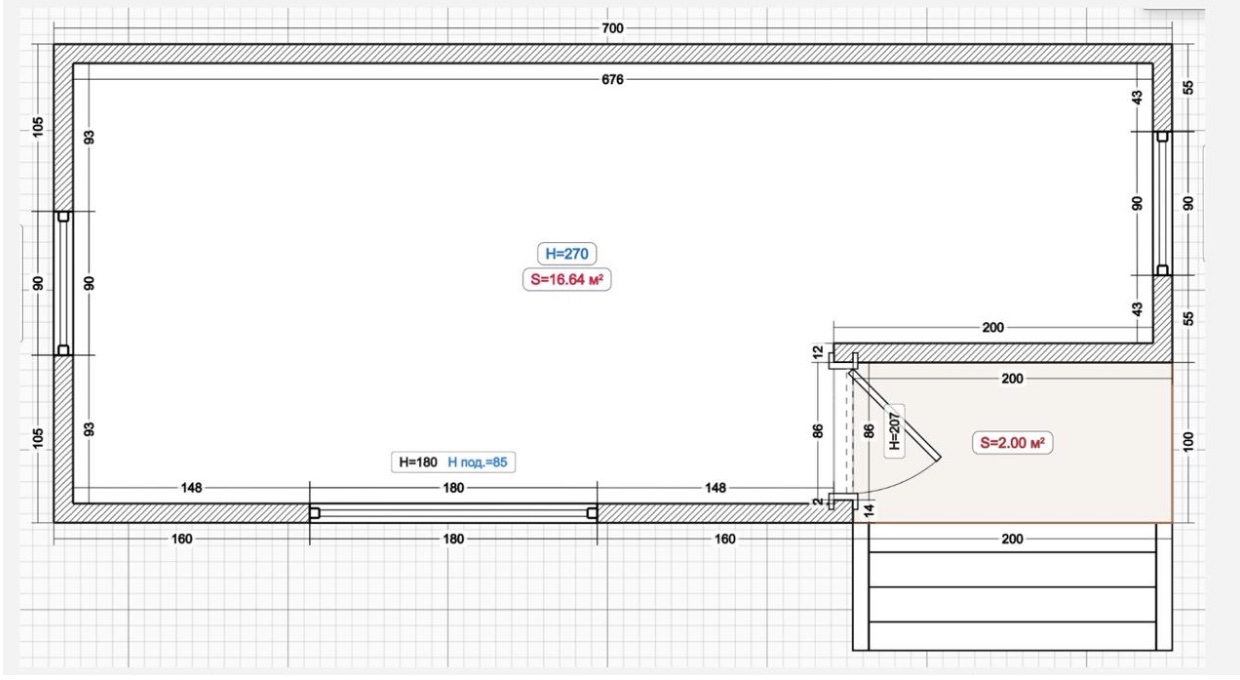1240x680 pixels.
Task: Select the 676 interior width dimension label
Action: point(612,79)
